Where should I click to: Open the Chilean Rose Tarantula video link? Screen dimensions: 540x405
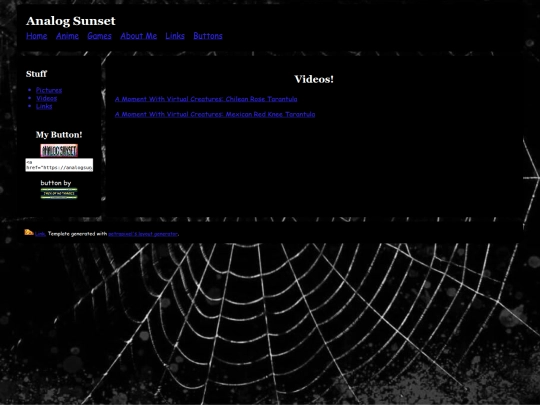[206, 99]
